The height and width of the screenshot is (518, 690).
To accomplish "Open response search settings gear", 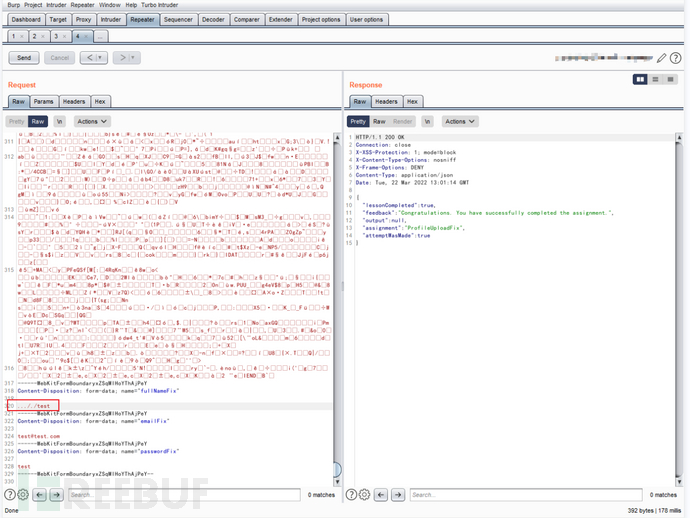I will click(365, 495).
